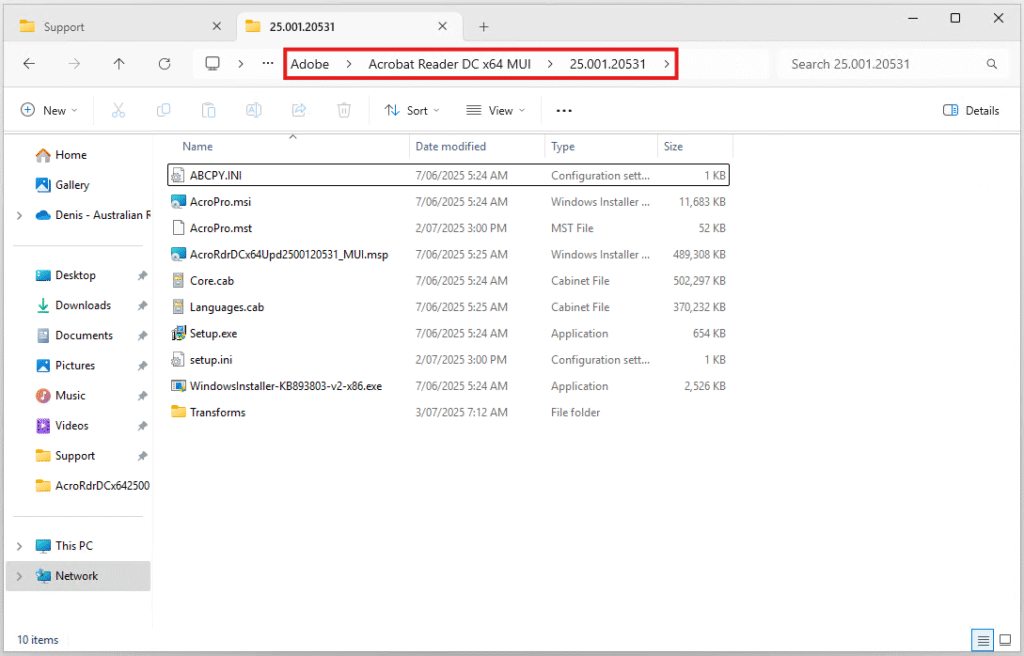
Task: Click the New button
Action: [49, 111]
